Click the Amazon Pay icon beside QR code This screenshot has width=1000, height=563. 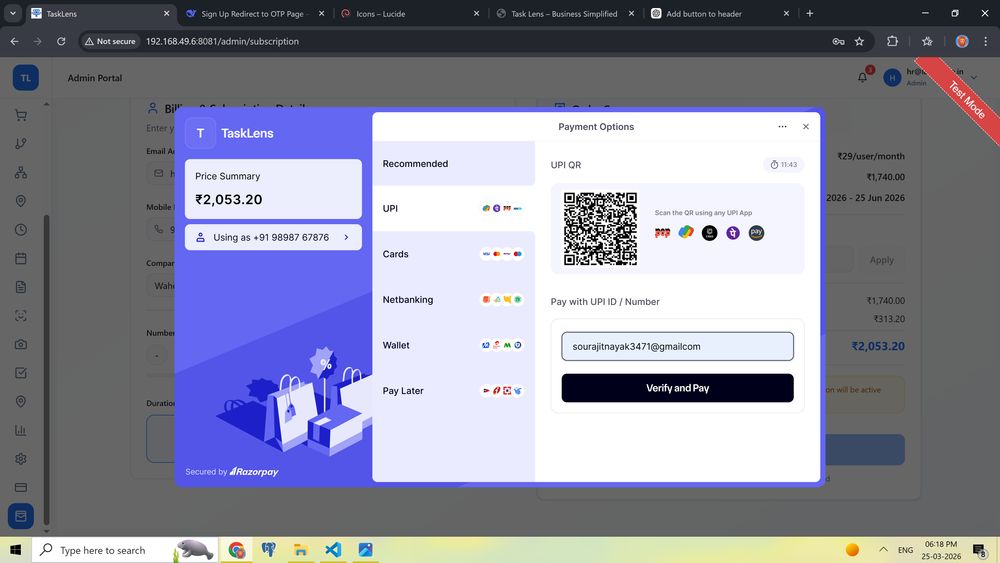pyautogui.click(x=757, y=232)
